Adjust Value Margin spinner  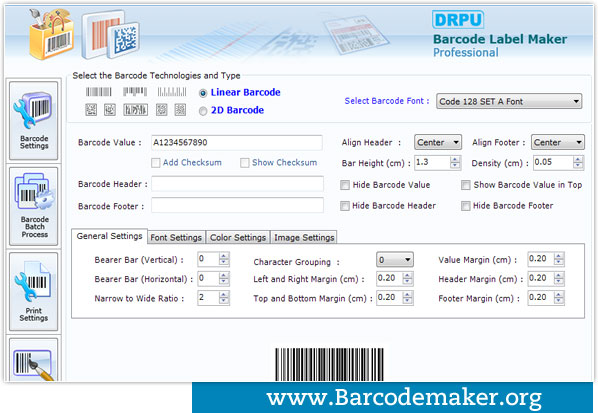pos(559,259)
